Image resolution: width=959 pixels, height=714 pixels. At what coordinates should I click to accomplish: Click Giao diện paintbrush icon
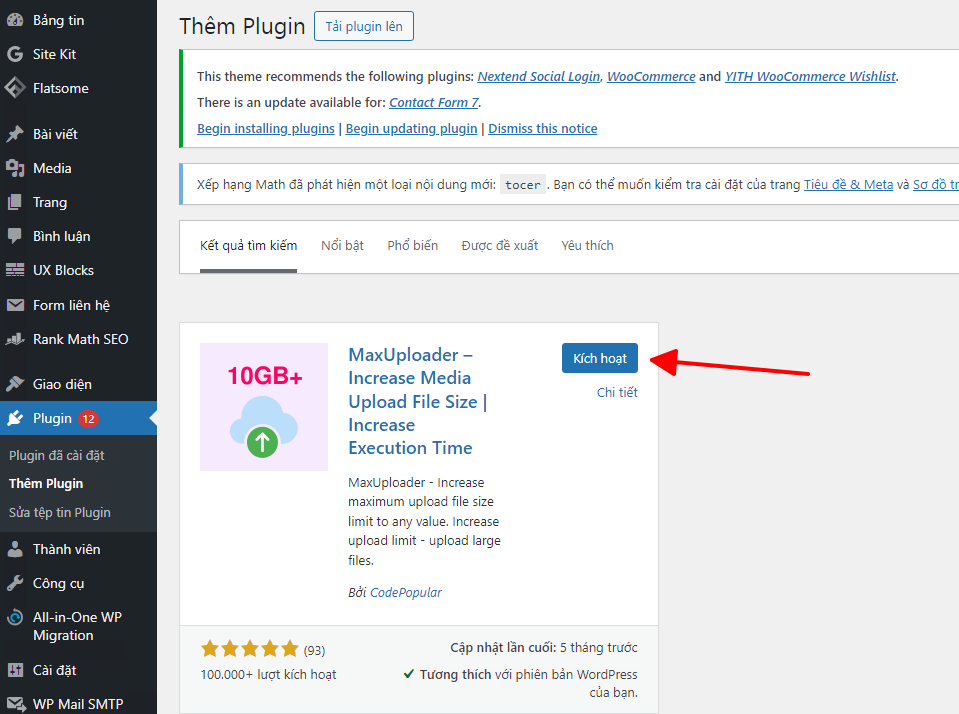click(x=15, y=384)
